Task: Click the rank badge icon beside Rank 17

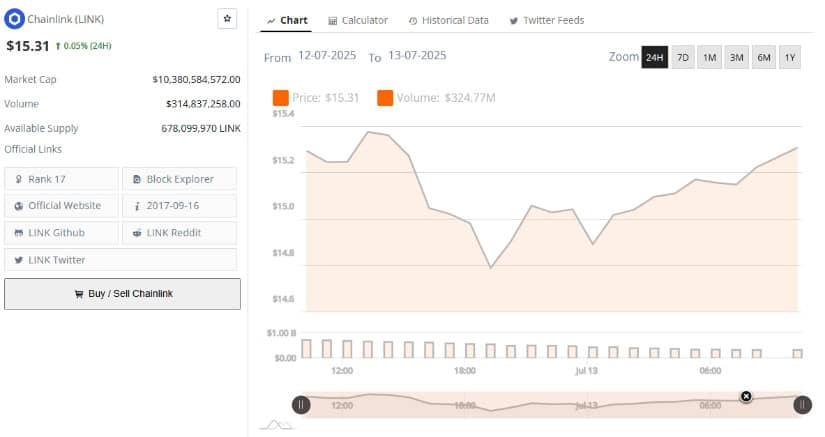Action: [19, 179]
